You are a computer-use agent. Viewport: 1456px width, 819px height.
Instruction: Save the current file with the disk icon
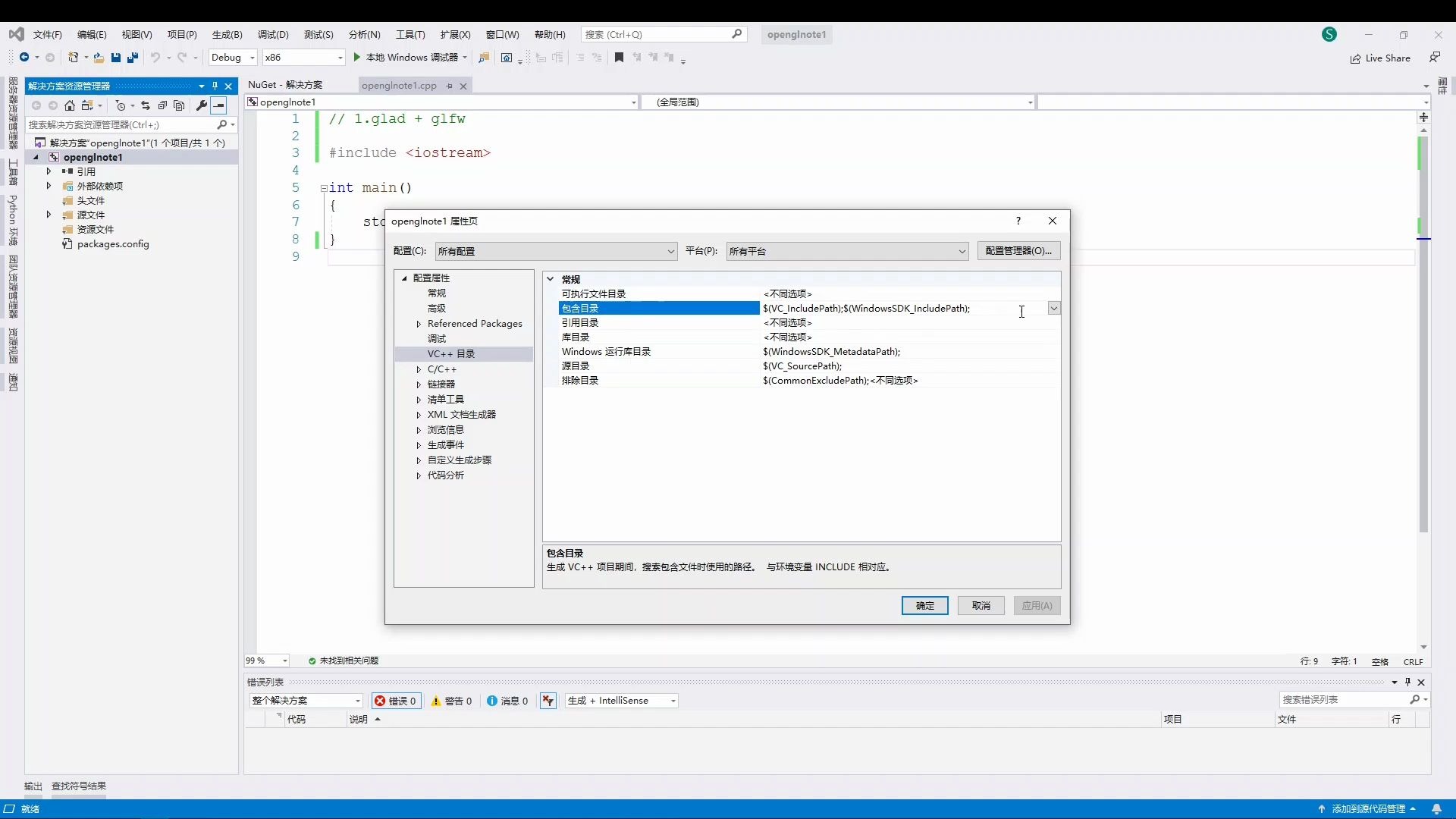click(x=116, y=58)
